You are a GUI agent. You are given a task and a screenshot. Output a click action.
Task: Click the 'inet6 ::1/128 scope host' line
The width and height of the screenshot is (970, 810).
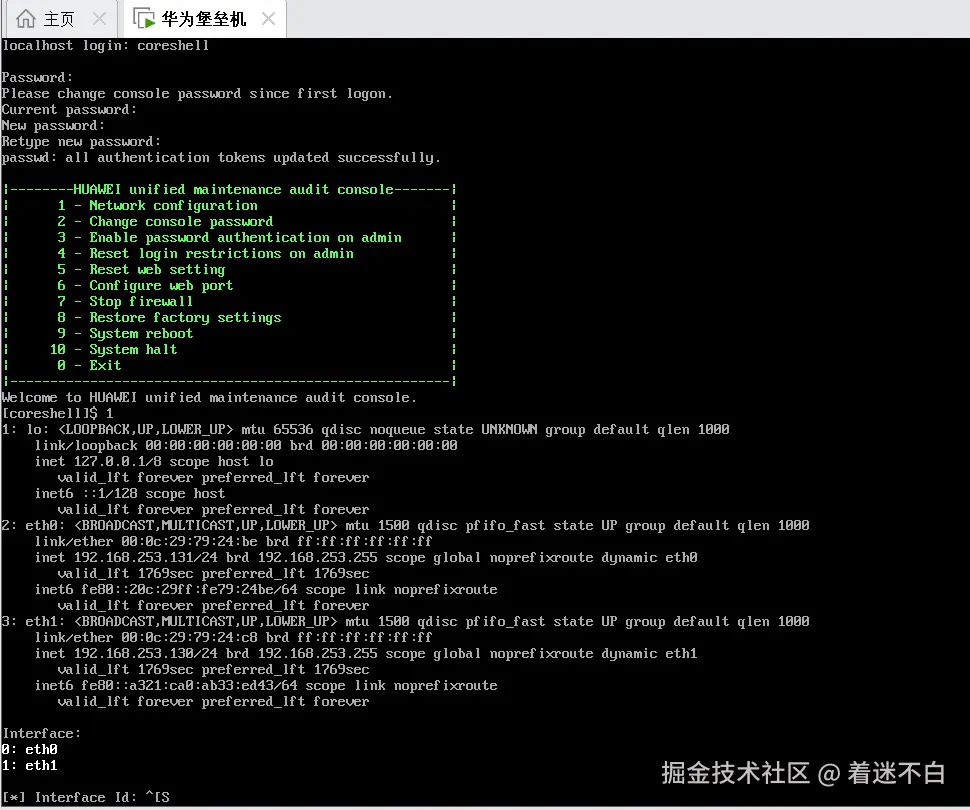(130, 494)
